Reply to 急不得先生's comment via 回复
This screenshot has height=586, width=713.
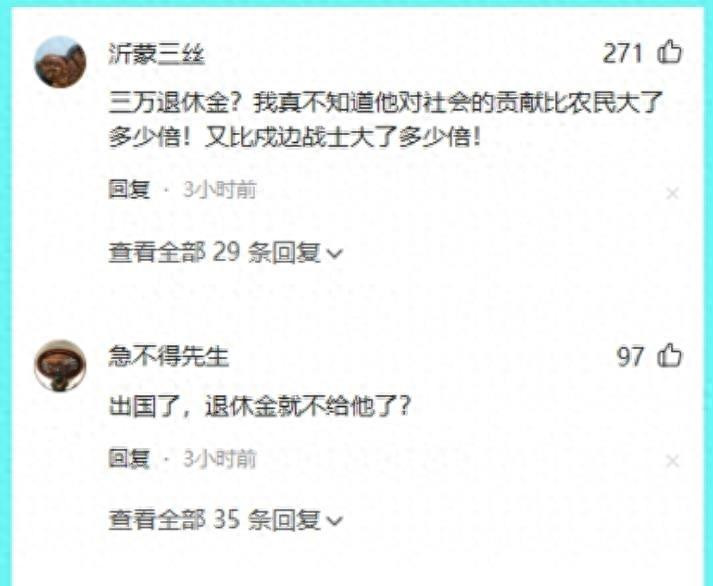[x=129, y=458]
